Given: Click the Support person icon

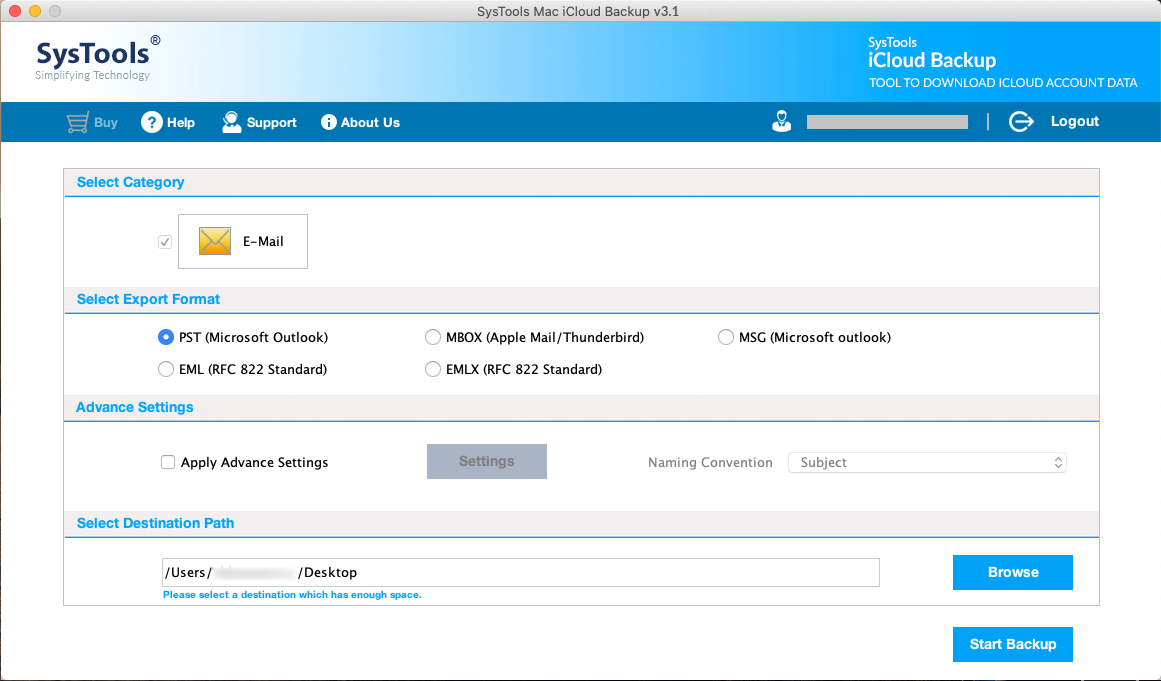Looking at the screenshot, I should 232,123.
